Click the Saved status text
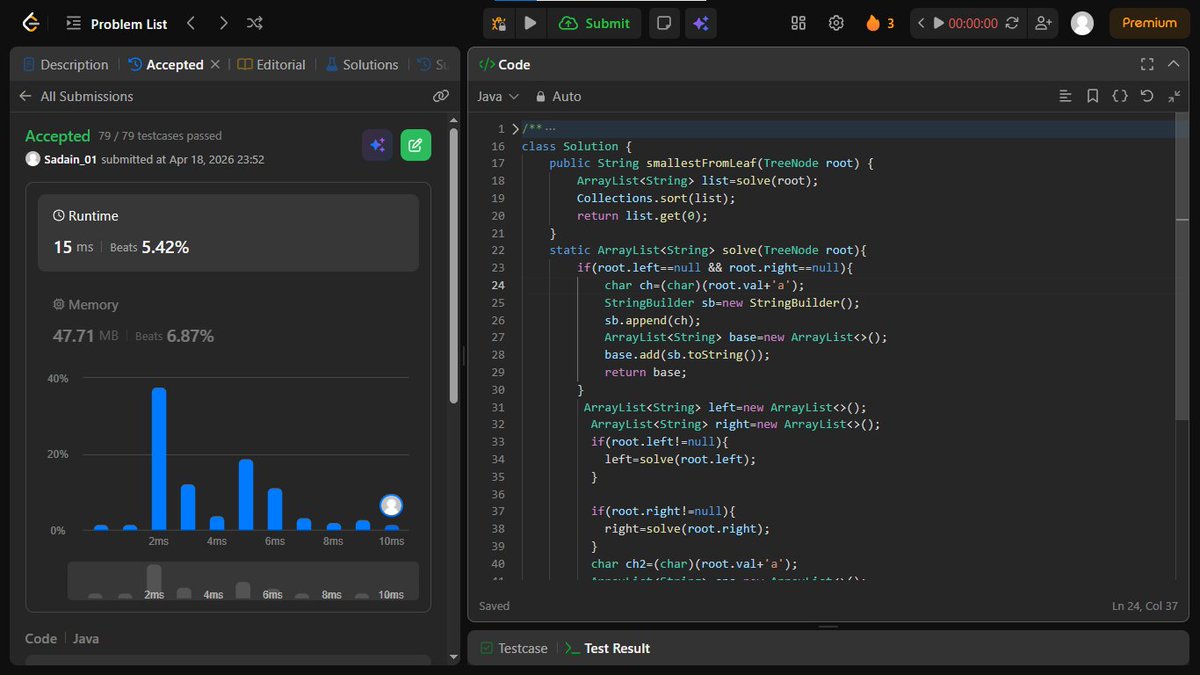1200x675 pixels. click(x=494, y=606)
